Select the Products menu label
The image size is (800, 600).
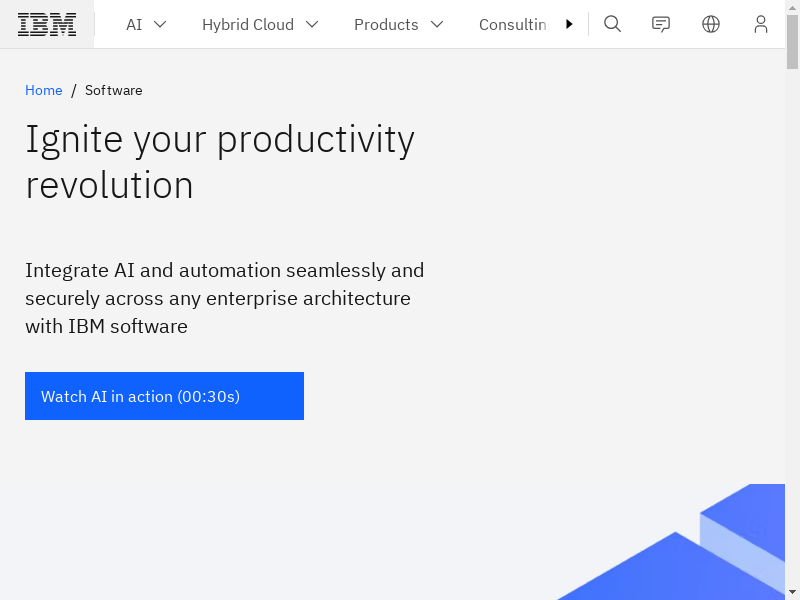click(386, 24)
